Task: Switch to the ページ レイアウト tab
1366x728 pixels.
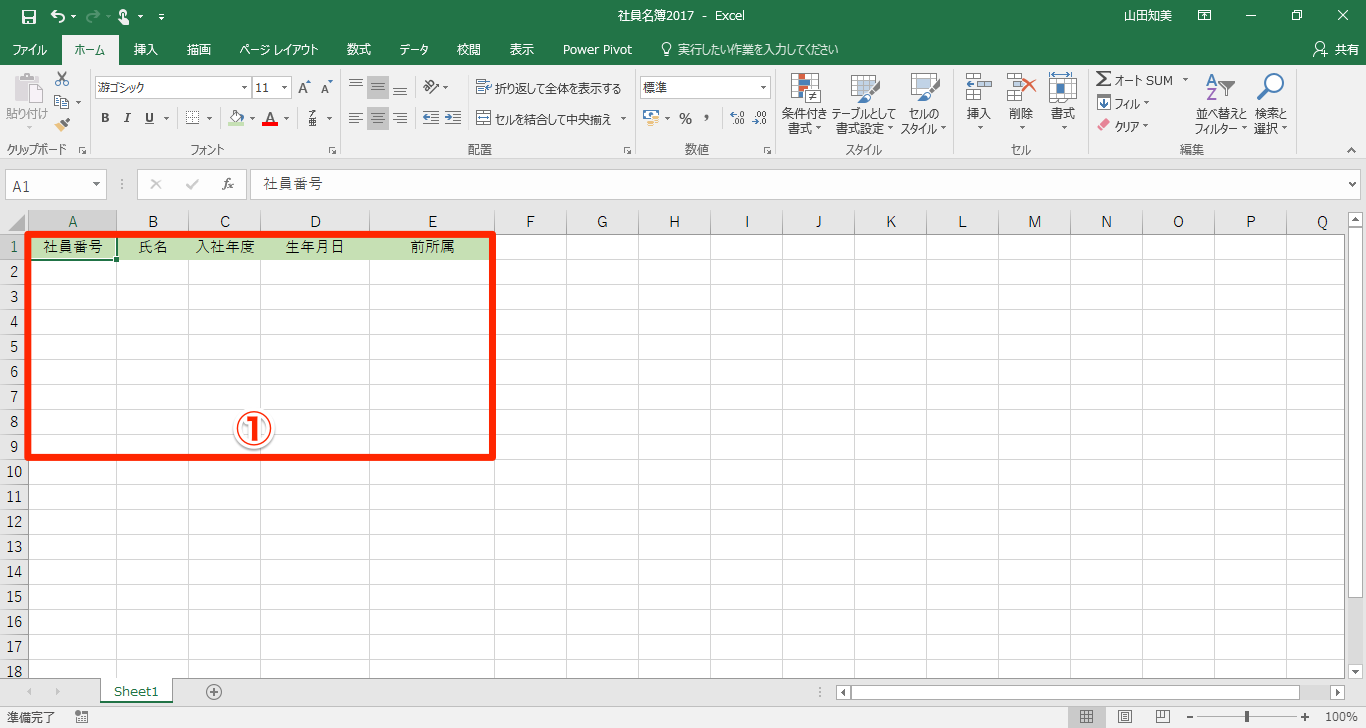Action: click(x=279, y=49)
